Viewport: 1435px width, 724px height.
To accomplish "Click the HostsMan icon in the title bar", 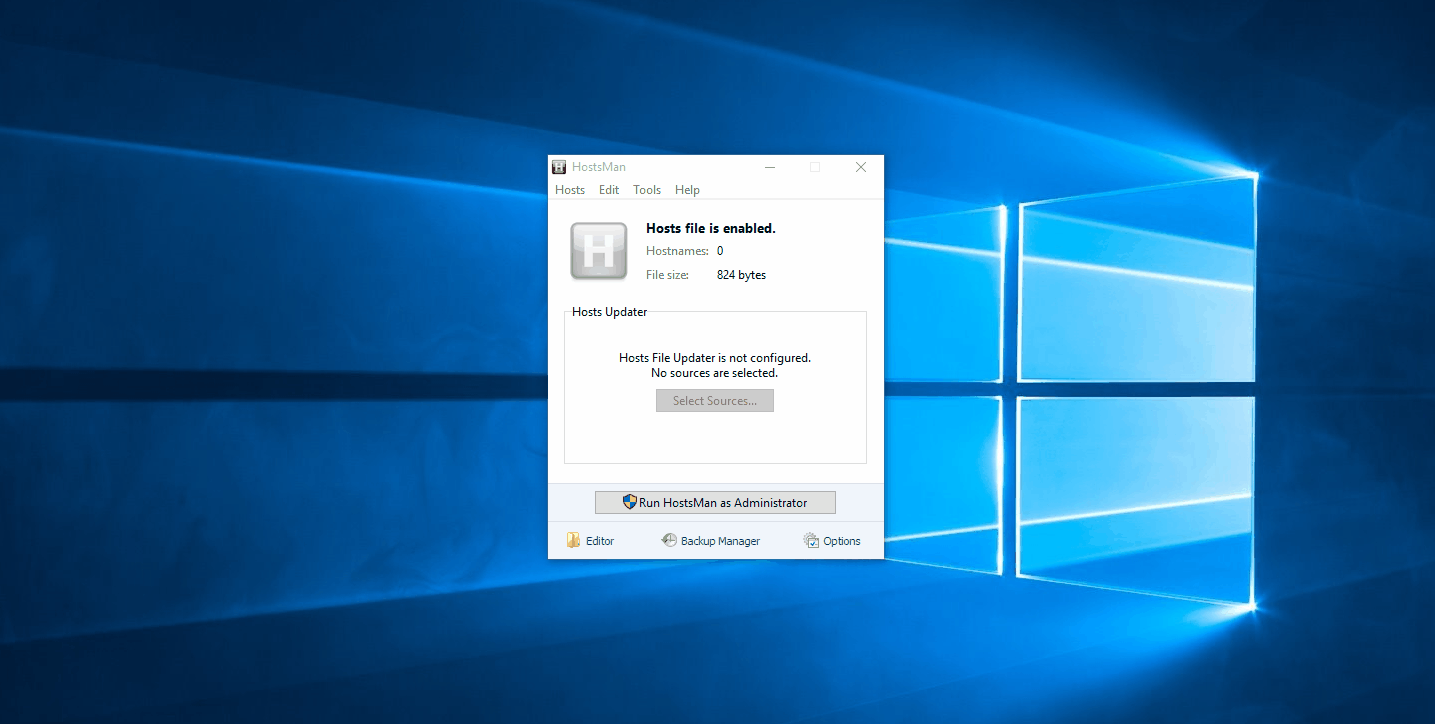I will 559,166.
